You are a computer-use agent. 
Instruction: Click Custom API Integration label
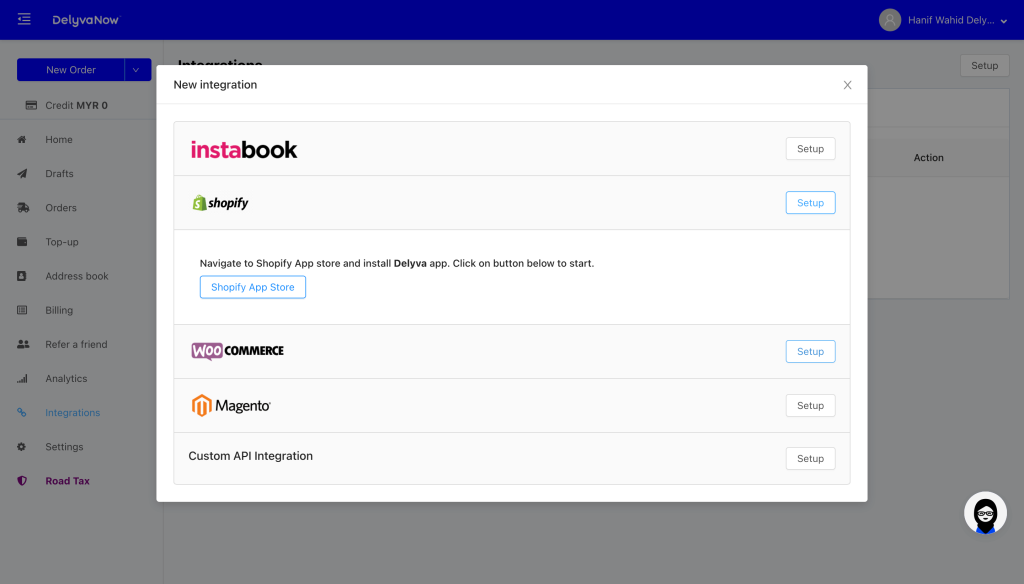tap(251, 456)
